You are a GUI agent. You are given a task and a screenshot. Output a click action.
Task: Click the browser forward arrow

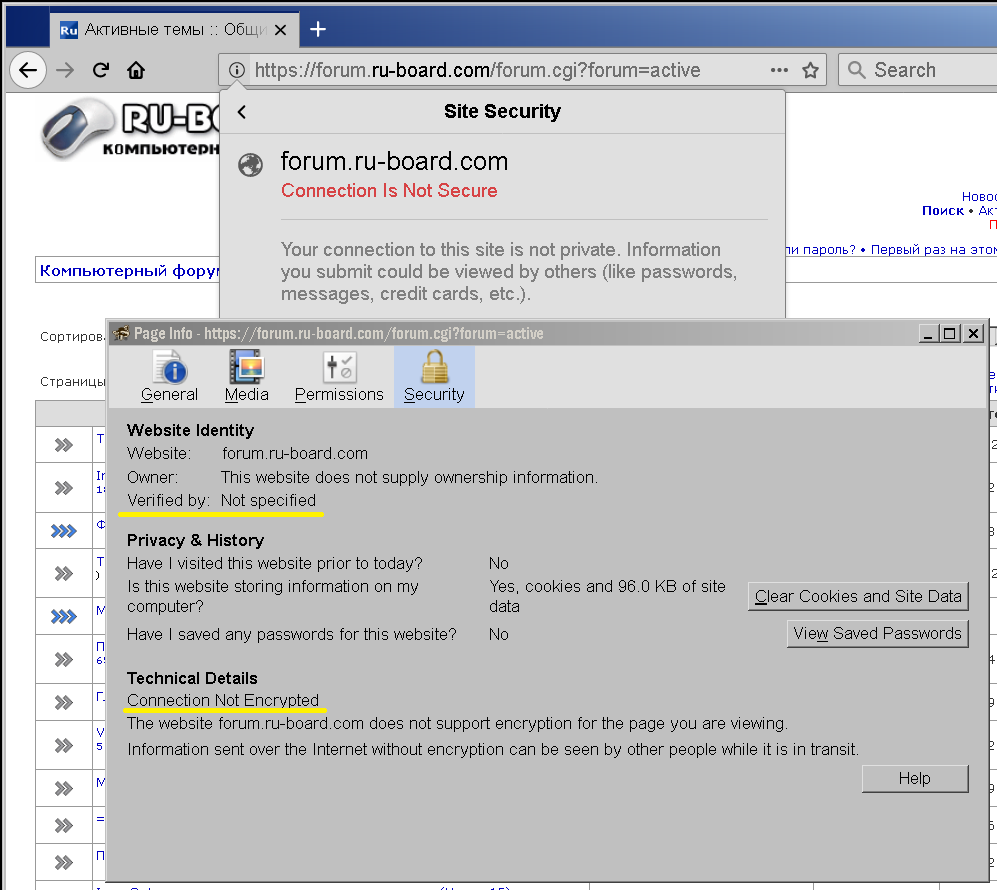[x=65, y=70]
